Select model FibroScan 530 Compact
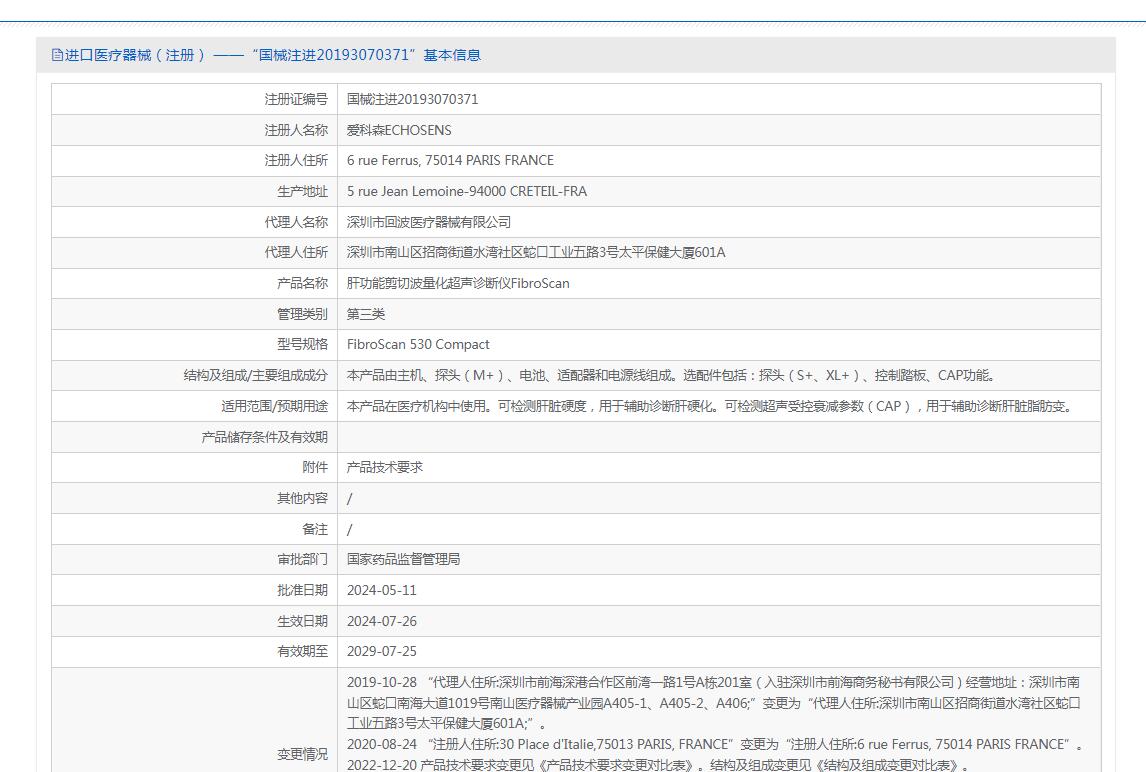Viewport: 1146px width, 772px height. (418, 345)
